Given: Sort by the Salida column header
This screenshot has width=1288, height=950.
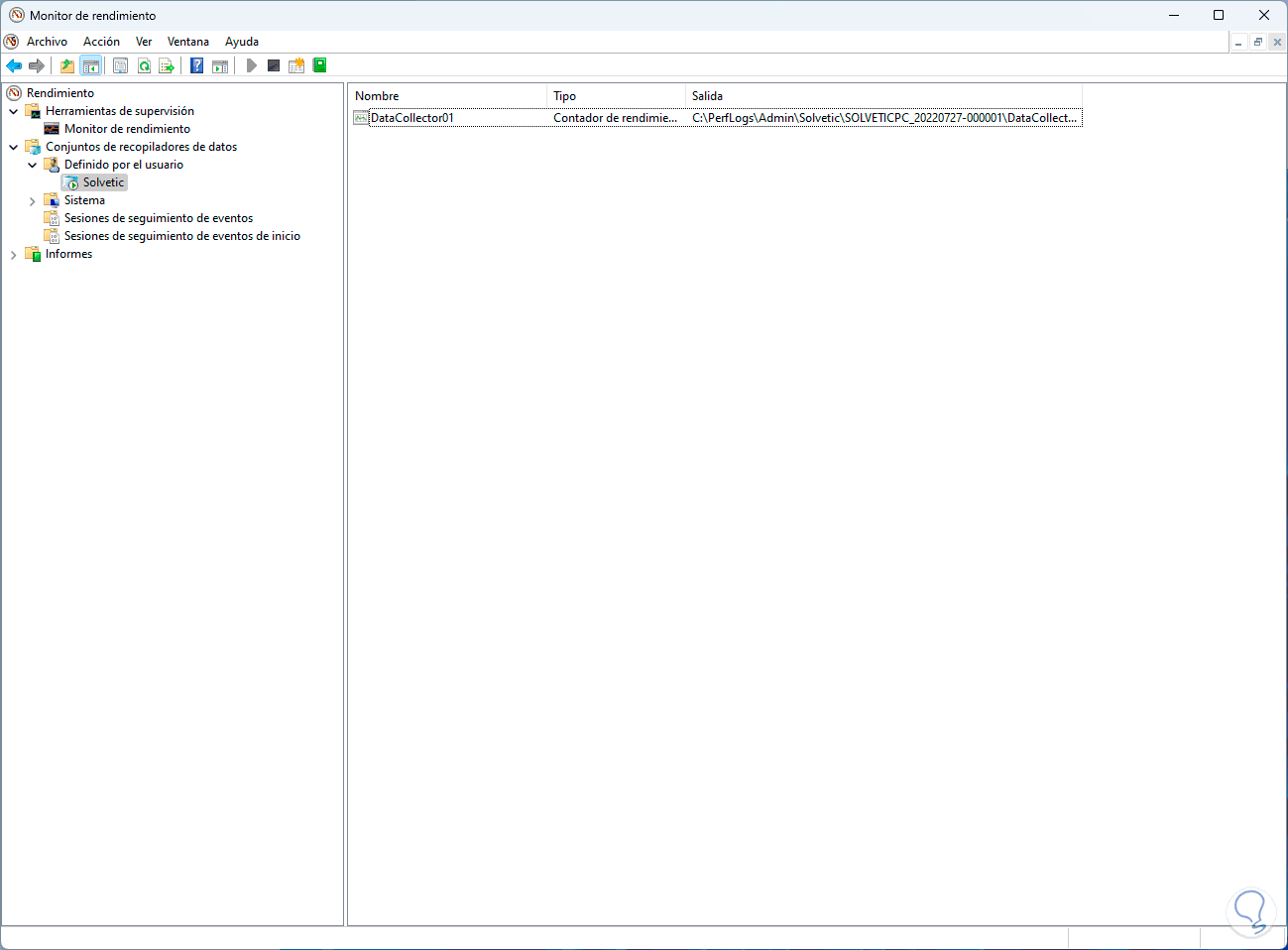Looking at the screenshot, I should 883,96.
